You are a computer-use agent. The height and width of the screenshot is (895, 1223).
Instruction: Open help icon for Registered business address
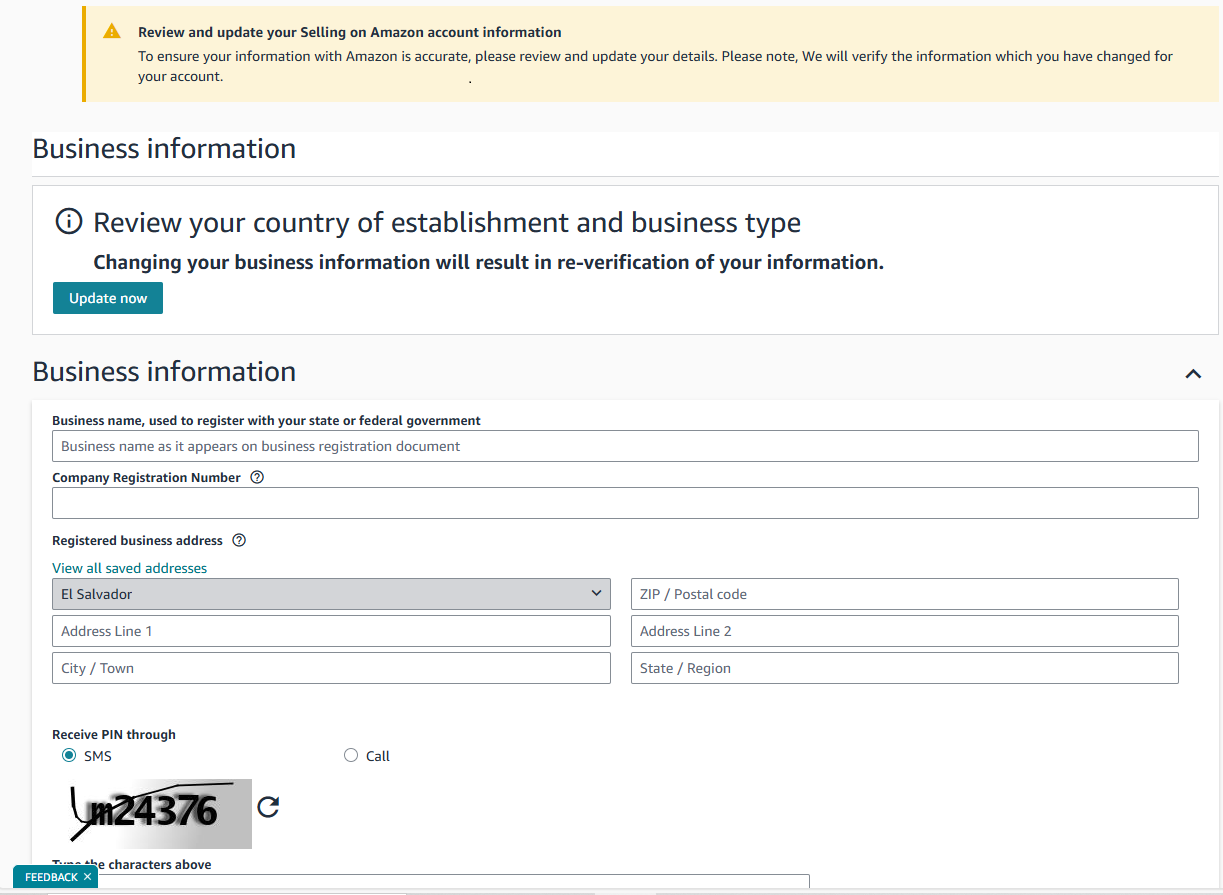239,541
